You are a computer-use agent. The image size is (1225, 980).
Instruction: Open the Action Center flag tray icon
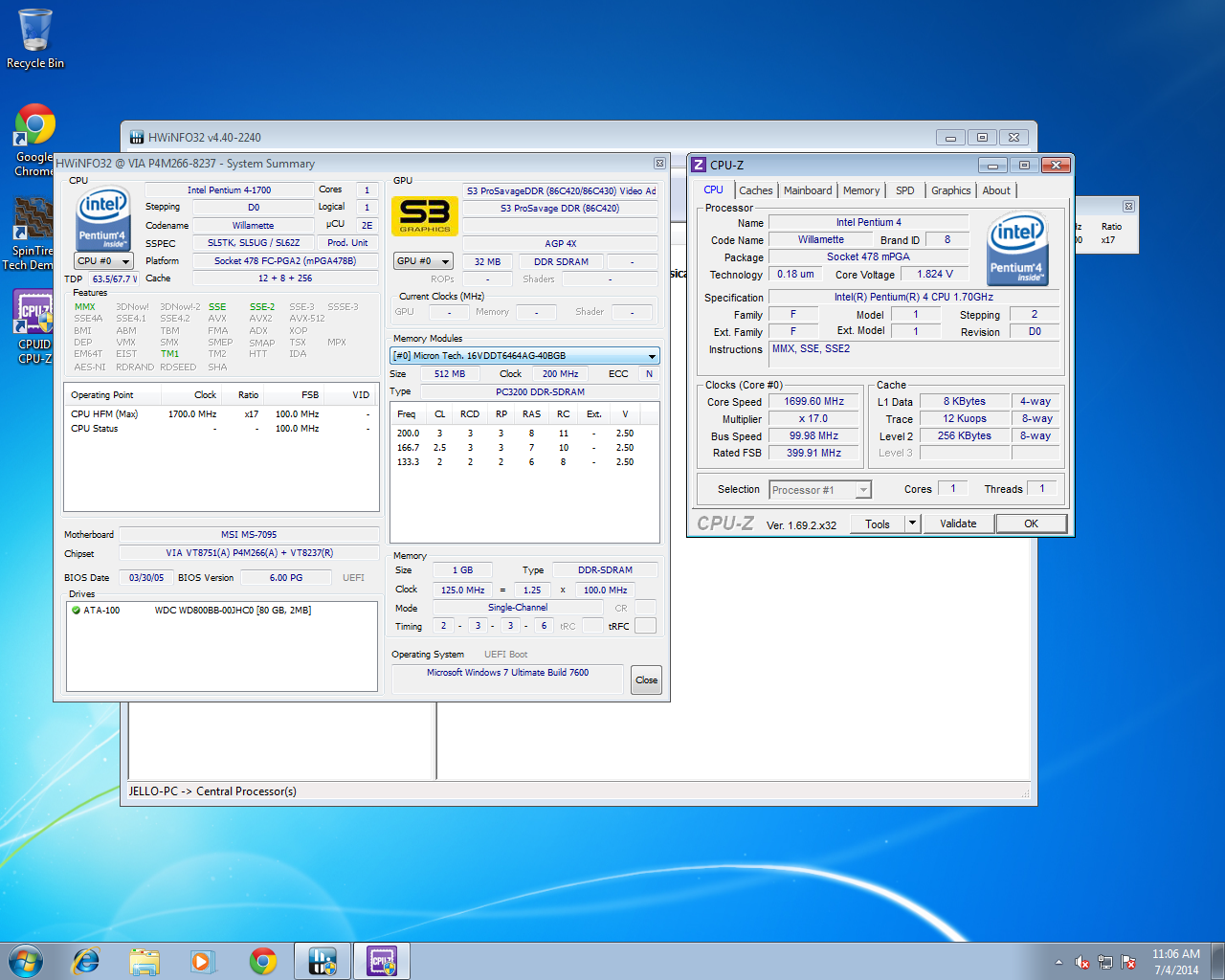coord(1128,962)
